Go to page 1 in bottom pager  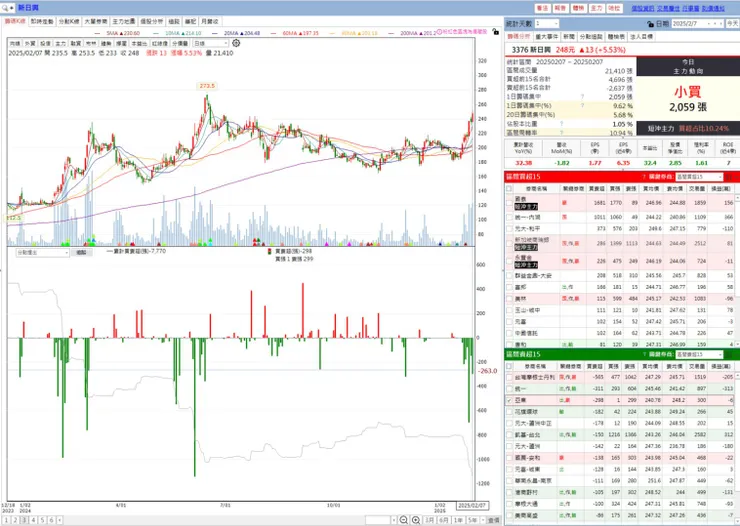[x=6, y=520]
